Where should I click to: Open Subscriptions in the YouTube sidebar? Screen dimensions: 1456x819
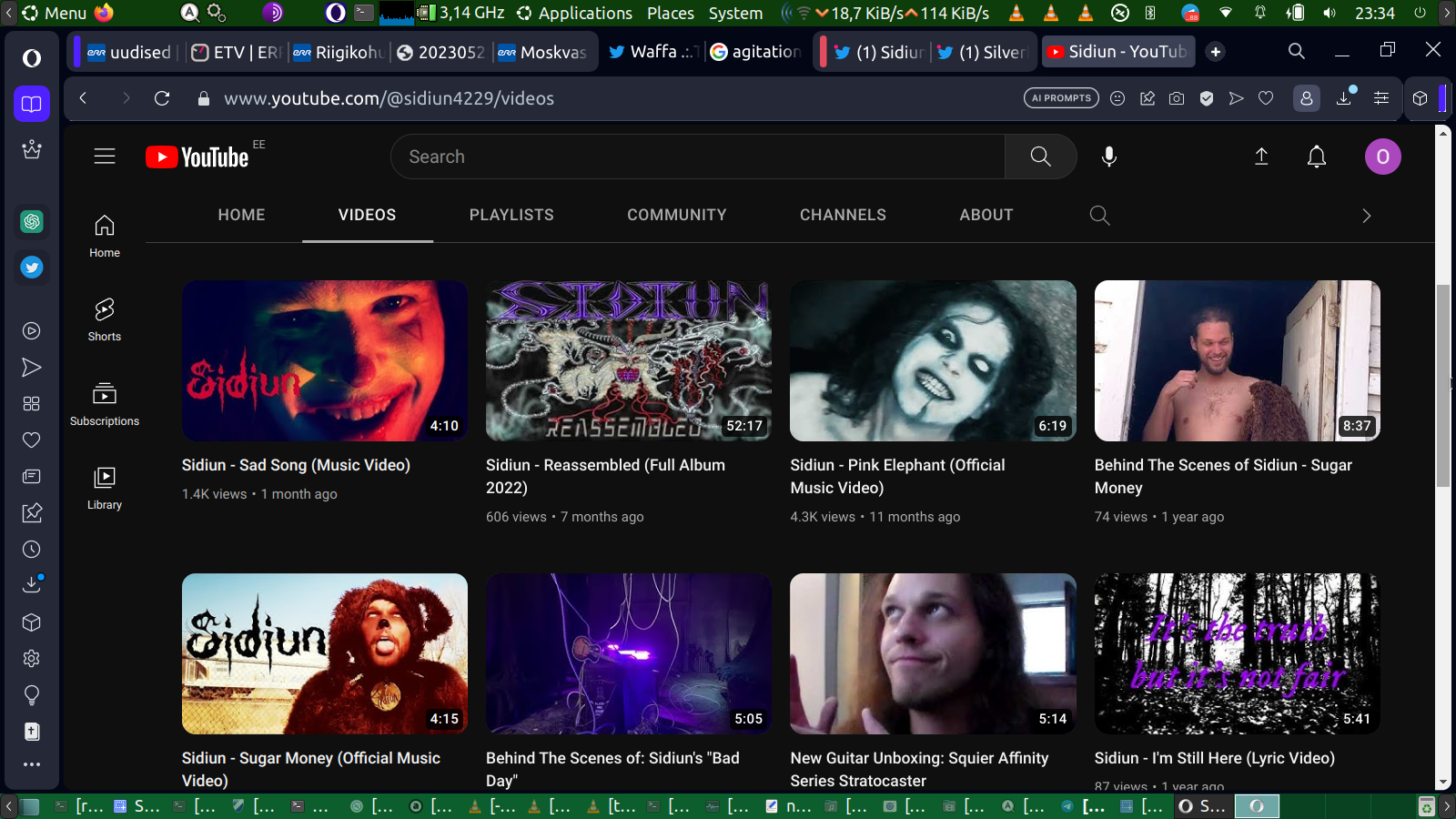[x=105, y=404]
